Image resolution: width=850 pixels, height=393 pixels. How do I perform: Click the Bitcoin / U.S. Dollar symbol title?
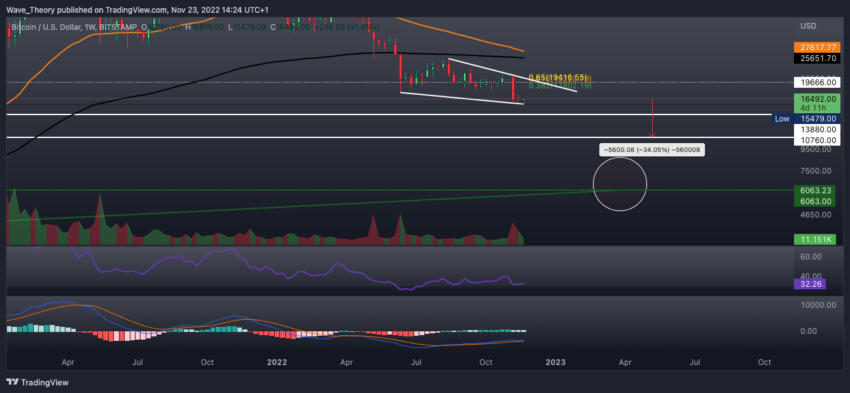pyautogui.click(x=47, y=27)
